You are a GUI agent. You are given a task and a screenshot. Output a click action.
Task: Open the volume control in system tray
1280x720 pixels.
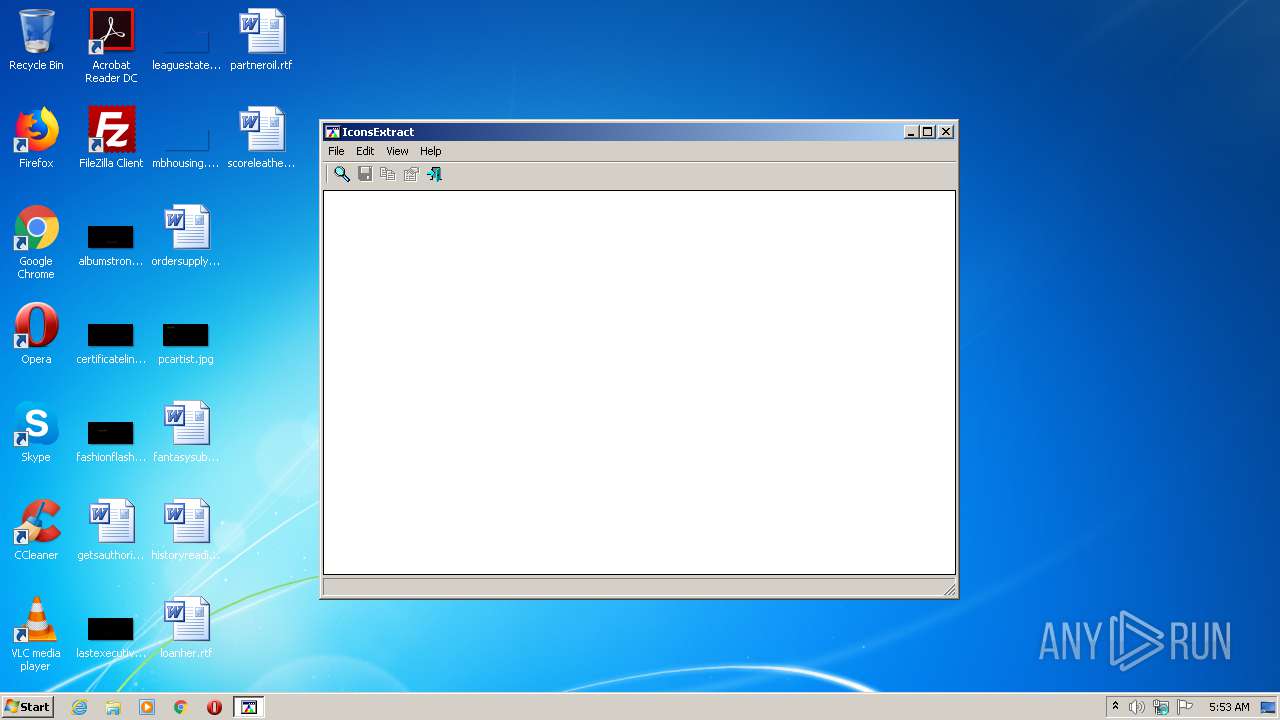click(1137, 707)
